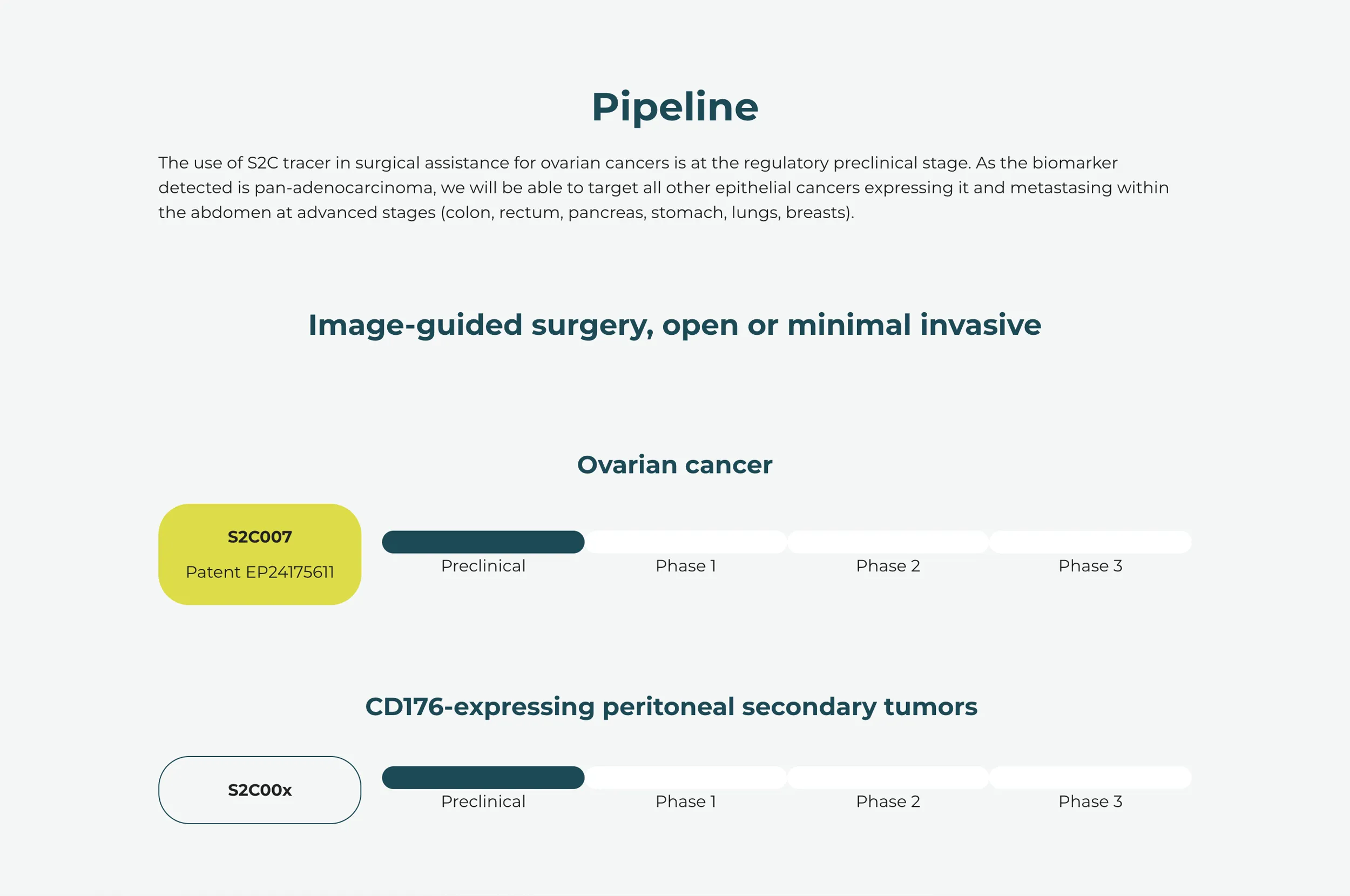Click Phase 3 label under CD176 tumors
The width and height of the screenshot is (1350, 896).
point(1090,801)
